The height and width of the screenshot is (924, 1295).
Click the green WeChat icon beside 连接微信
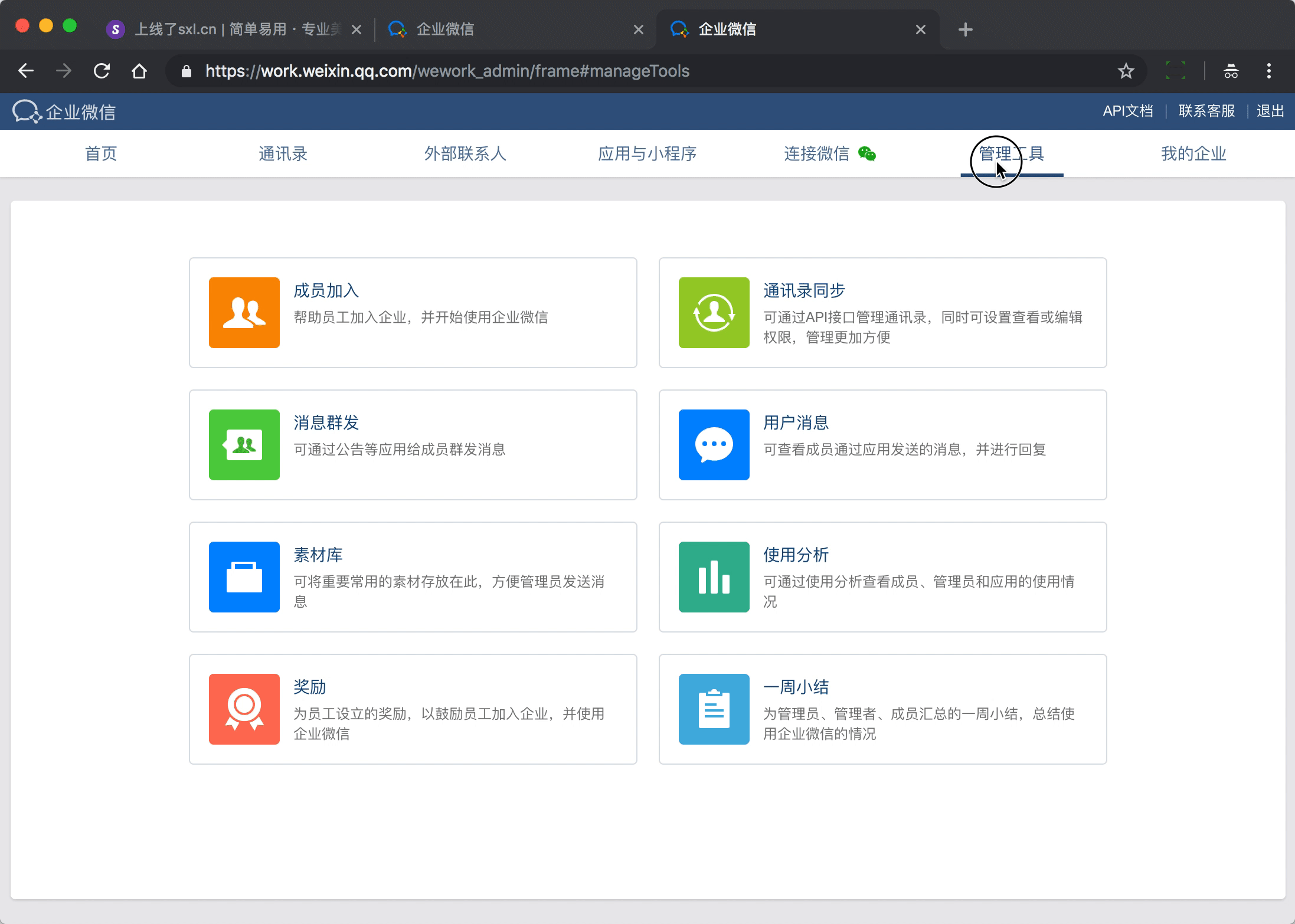coord(866,154)
